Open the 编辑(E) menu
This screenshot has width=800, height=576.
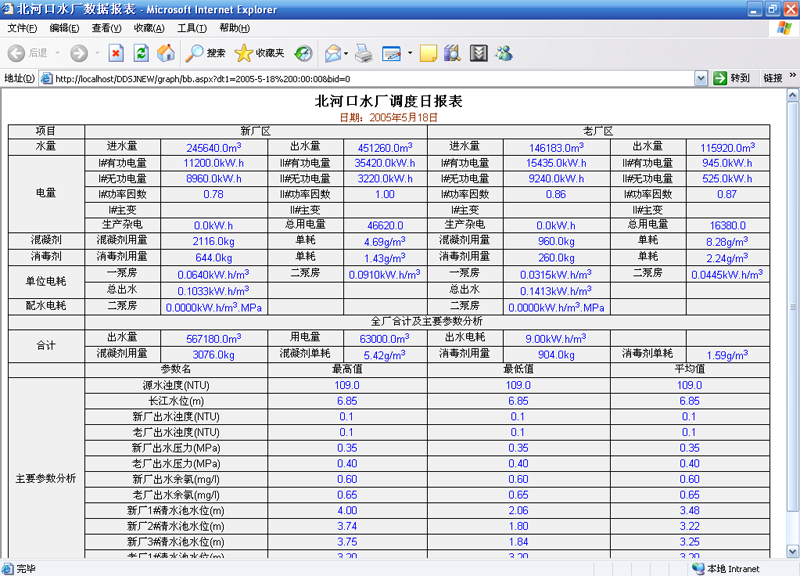(64, 28)
